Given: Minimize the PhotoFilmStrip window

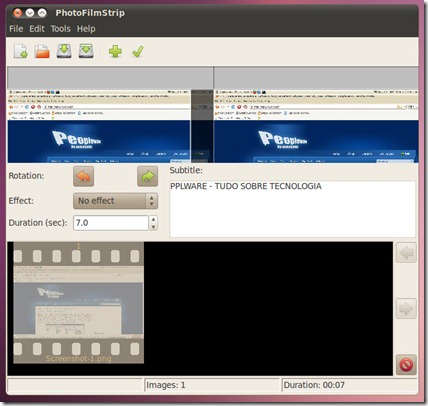Looking at the screenshot, I should coord(30,13).
